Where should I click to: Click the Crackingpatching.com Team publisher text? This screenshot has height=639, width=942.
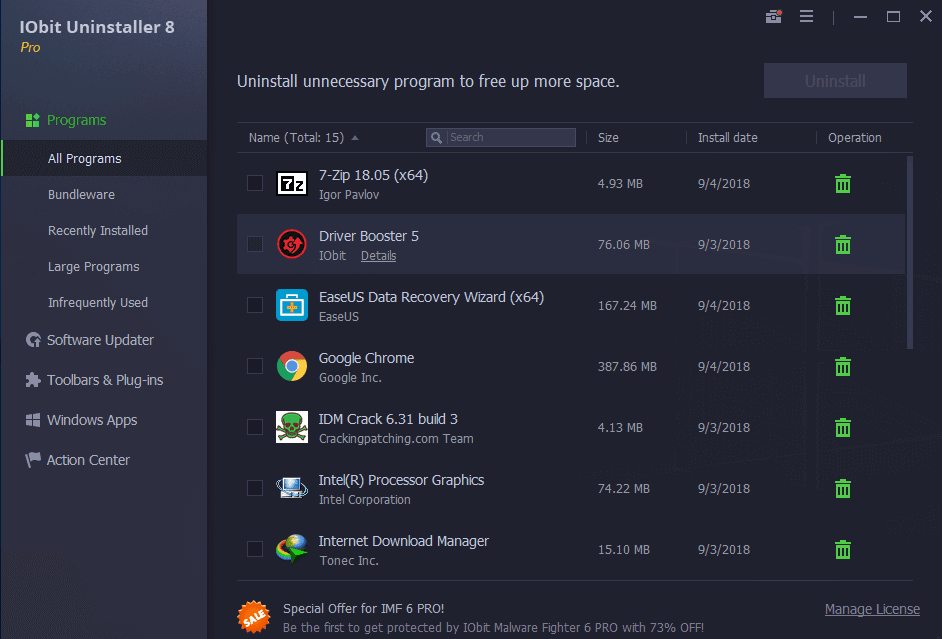point(396,439)
